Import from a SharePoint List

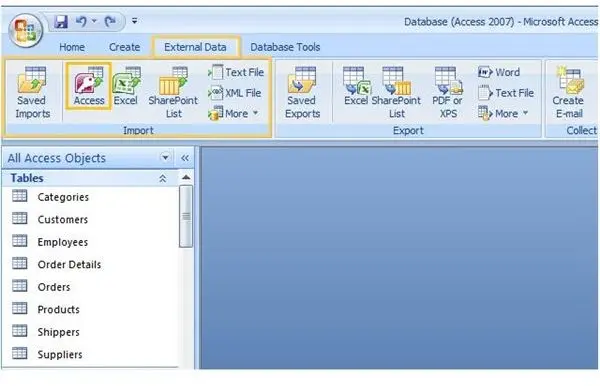173,93
